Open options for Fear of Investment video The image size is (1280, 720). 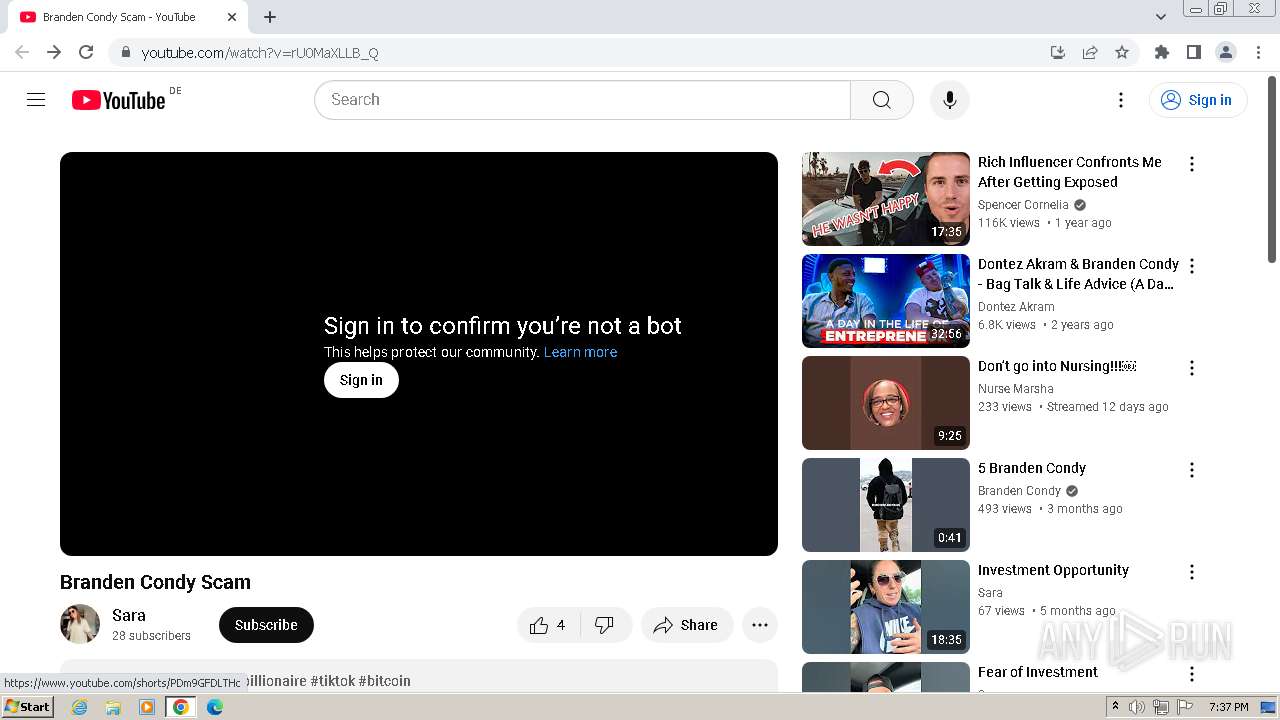click(x=1191, y=674)
